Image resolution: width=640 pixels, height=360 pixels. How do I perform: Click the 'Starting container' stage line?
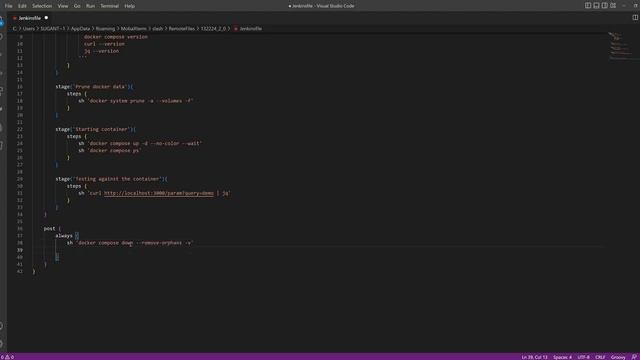[x=96, y=129]
